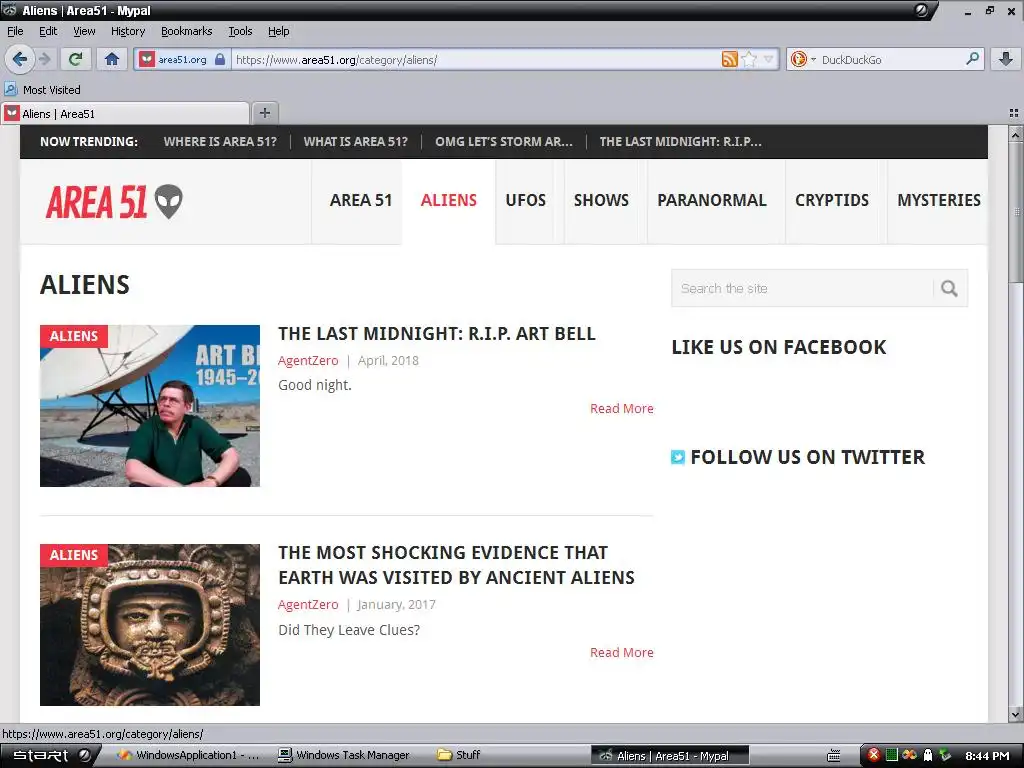The height and width of the screenshot is (768, 1024).
Task: Switch to WindowsApplication1 taskbar button
Action: pyautogui.click(x=188, y=756)
